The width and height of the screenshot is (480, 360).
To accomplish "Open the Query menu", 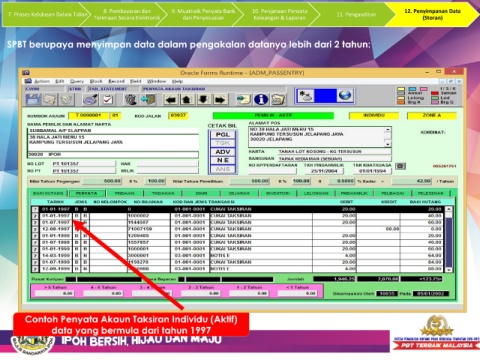I will point(77,81).
